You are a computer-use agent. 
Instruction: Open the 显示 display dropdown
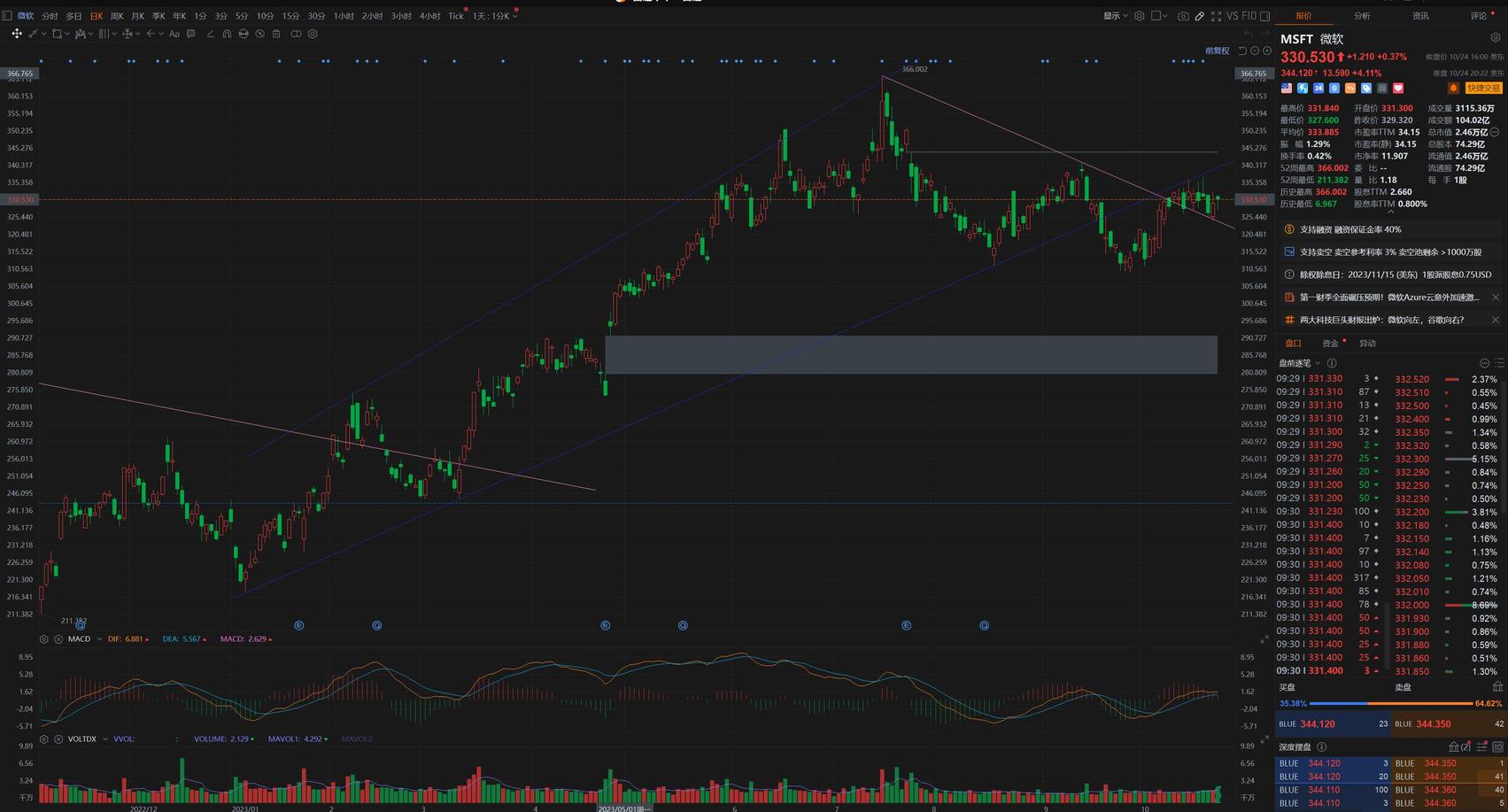1115,16
